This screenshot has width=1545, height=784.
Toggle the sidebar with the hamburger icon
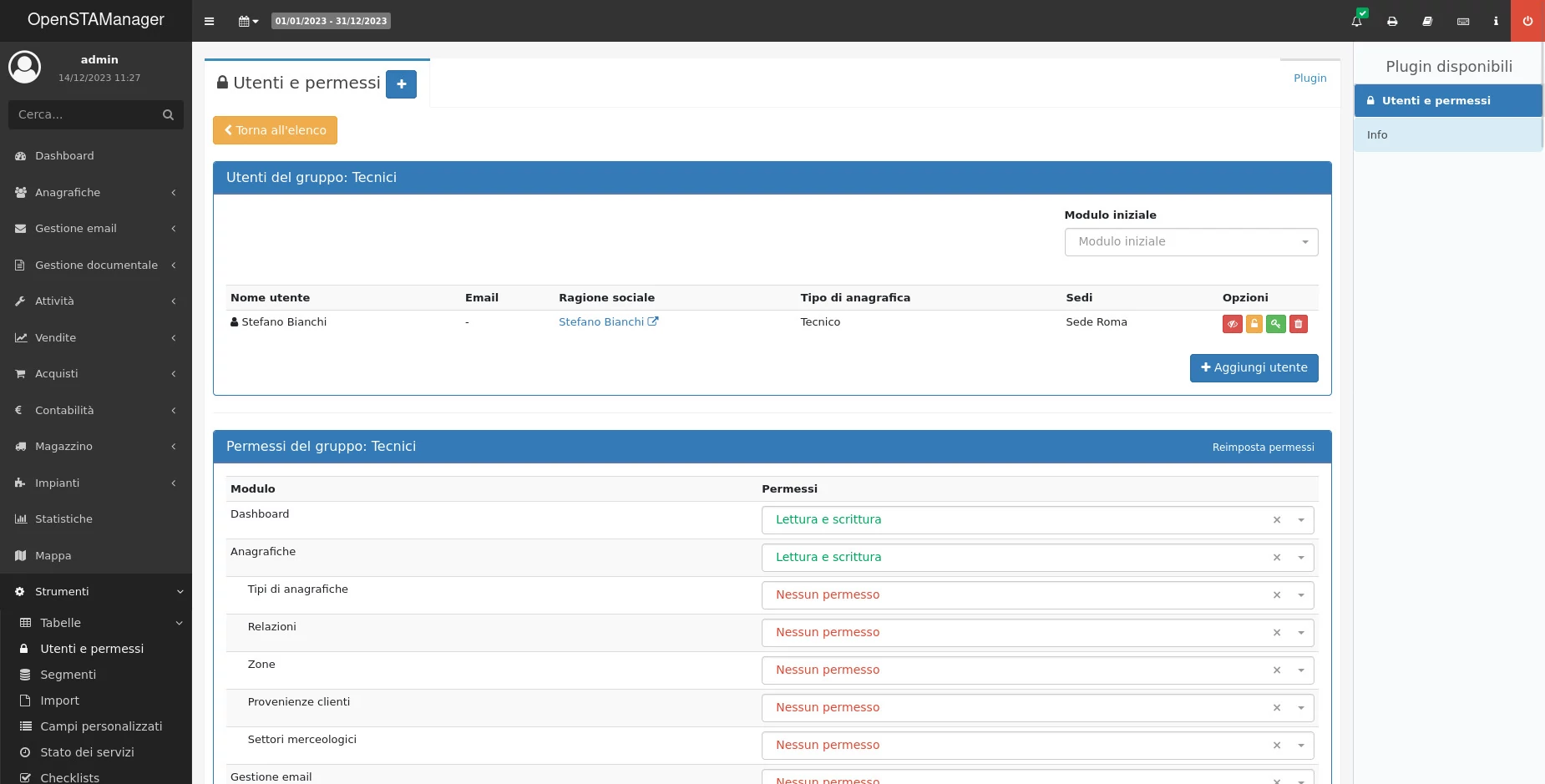click(209, 21)
